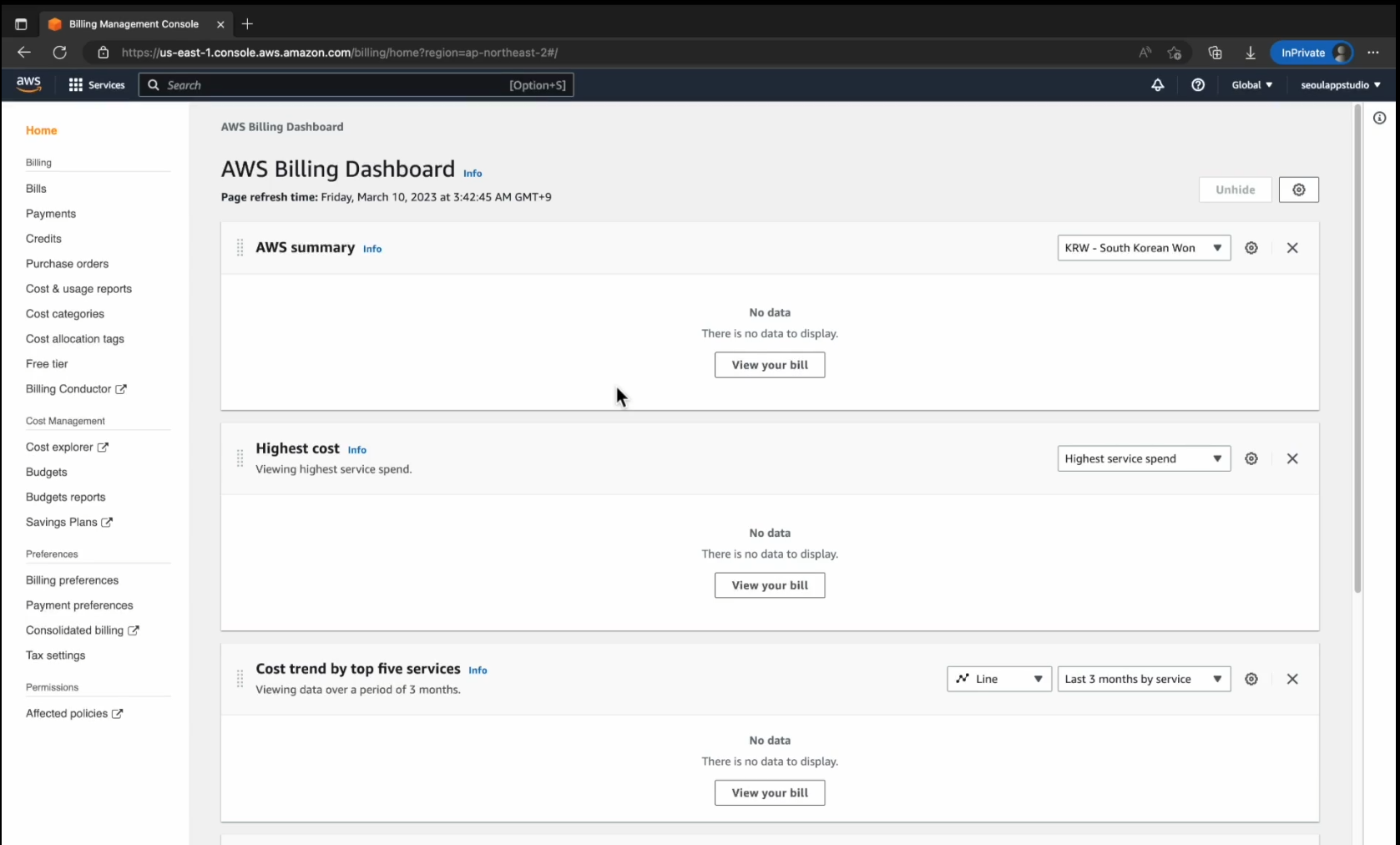The image size is (1400, 845).
Task: Open browser settings ellipsis menu
Action: [x=1373, y=53]
